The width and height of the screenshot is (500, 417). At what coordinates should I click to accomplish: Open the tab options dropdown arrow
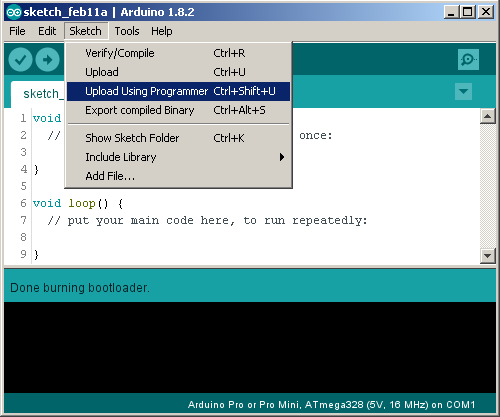tap(463, 91)
